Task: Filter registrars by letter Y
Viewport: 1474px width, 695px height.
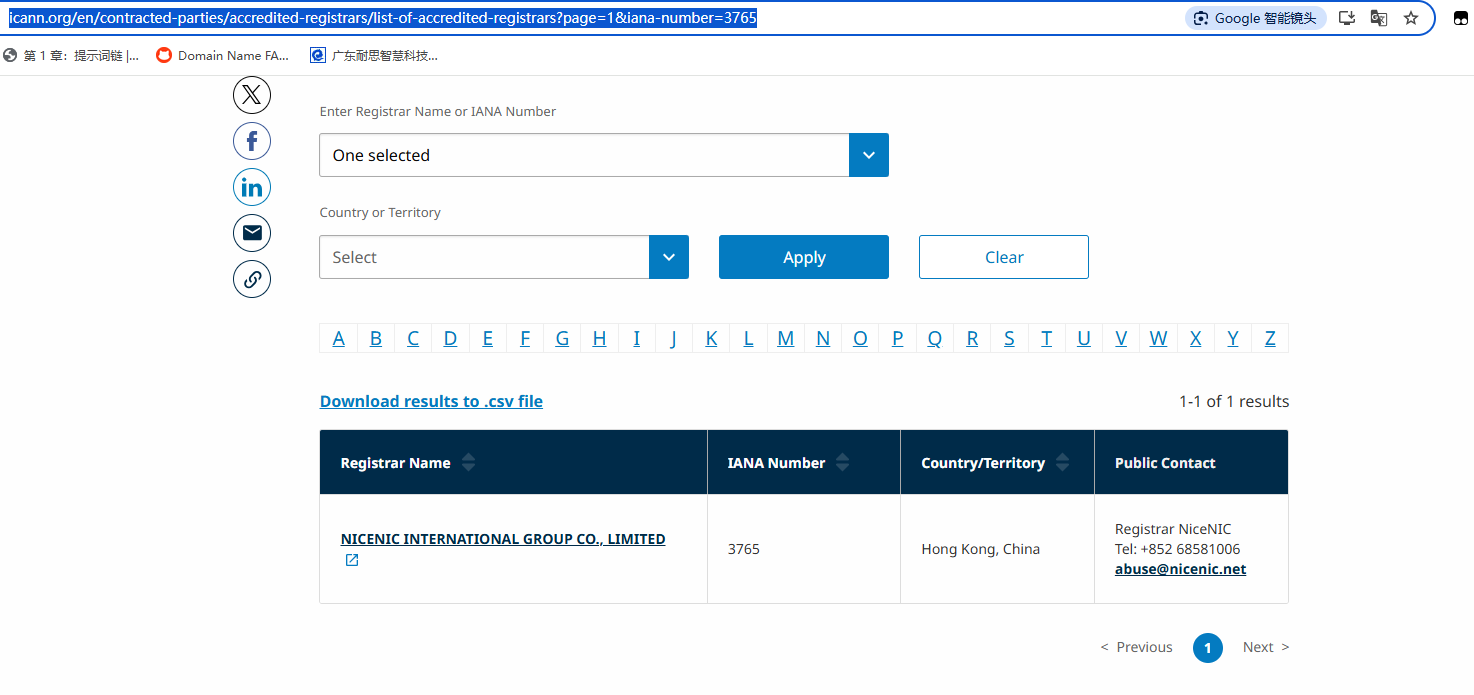Action: coord(1233,338)
